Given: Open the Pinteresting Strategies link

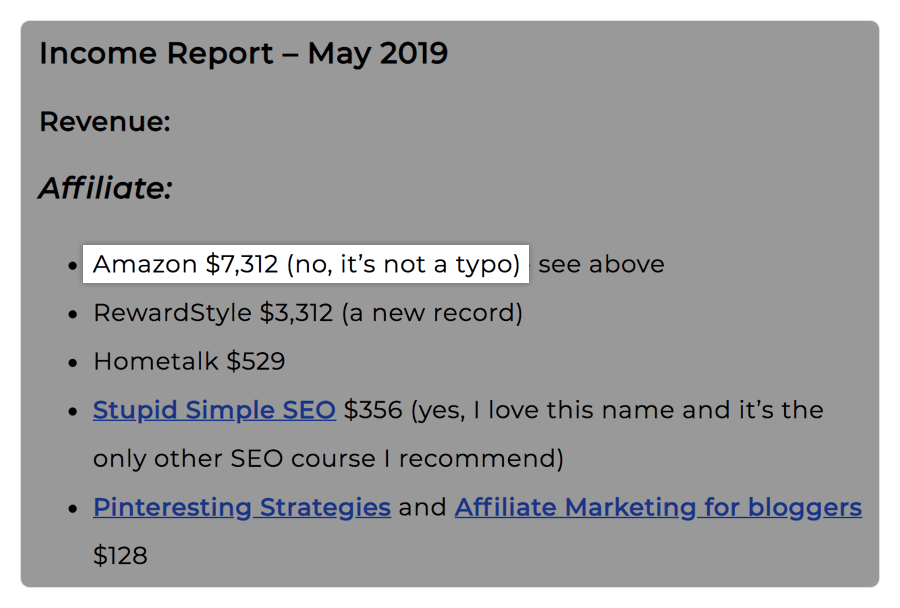Looking at the screenshot, I should 241,507.
